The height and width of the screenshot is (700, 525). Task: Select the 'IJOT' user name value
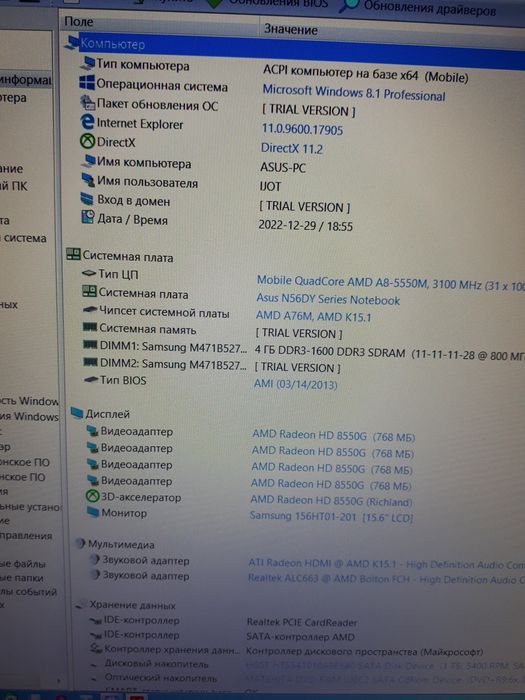click(270, 186)
